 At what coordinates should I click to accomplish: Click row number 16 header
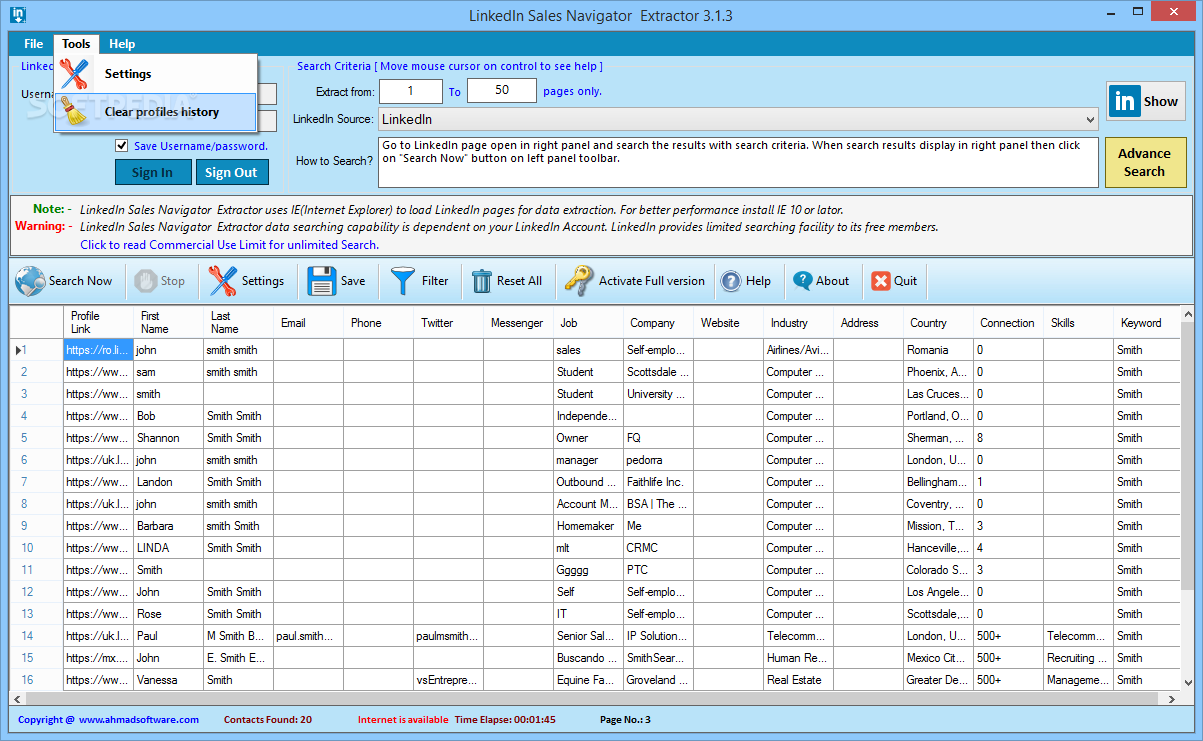(37, 680)
